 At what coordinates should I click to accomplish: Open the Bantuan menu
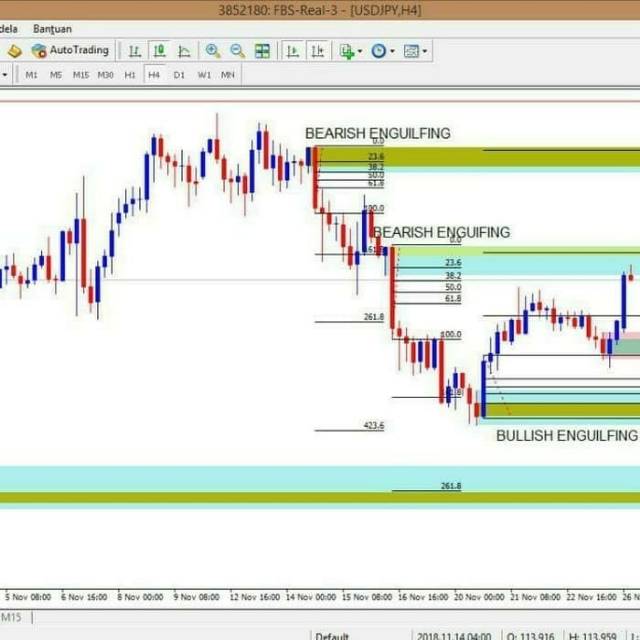52,29
